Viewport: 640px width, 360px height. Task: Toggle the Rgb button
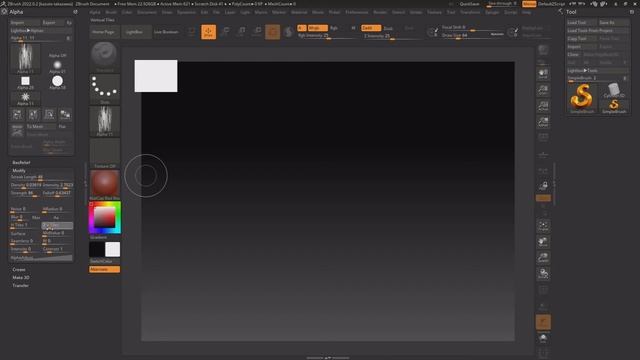(334, 28)
